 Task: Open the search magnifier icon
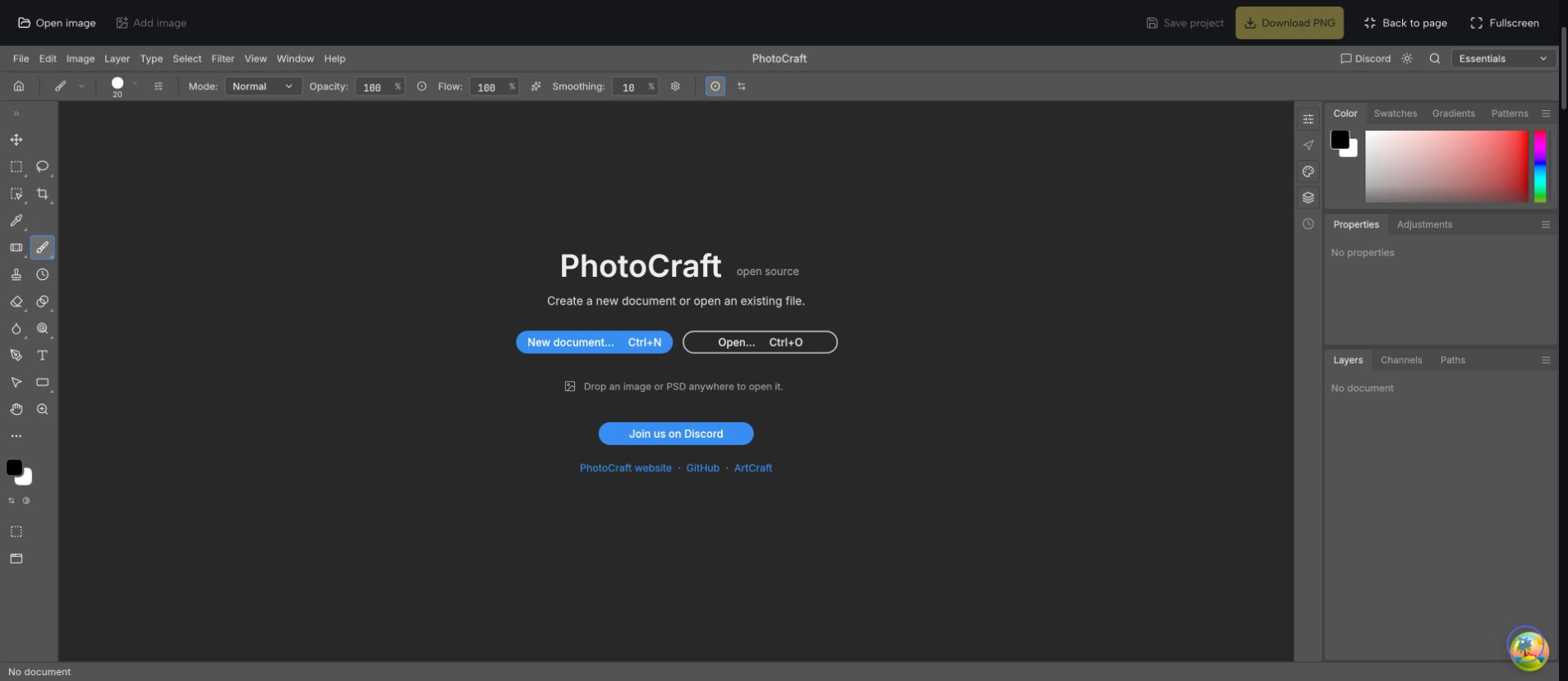click(x=1435, y=58)
